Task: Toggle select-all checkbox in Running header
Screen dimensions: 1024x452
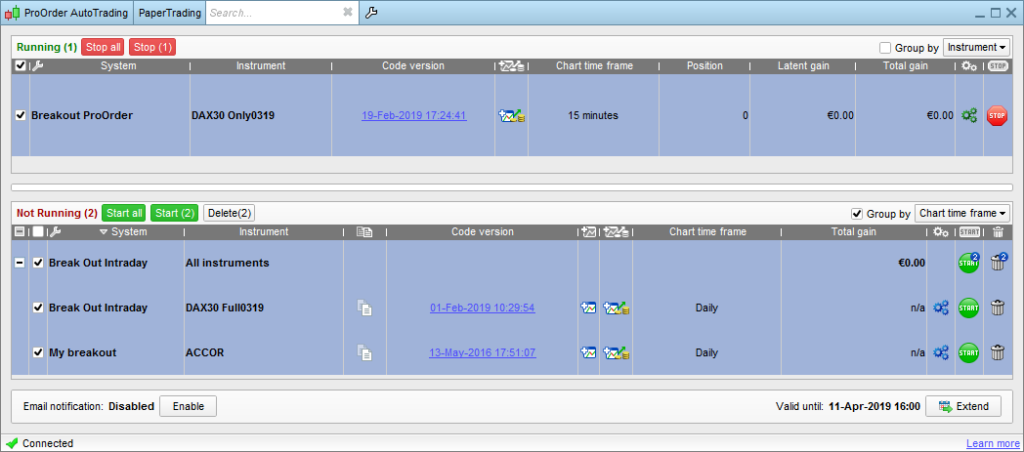Action: click(x=20, y=66)
